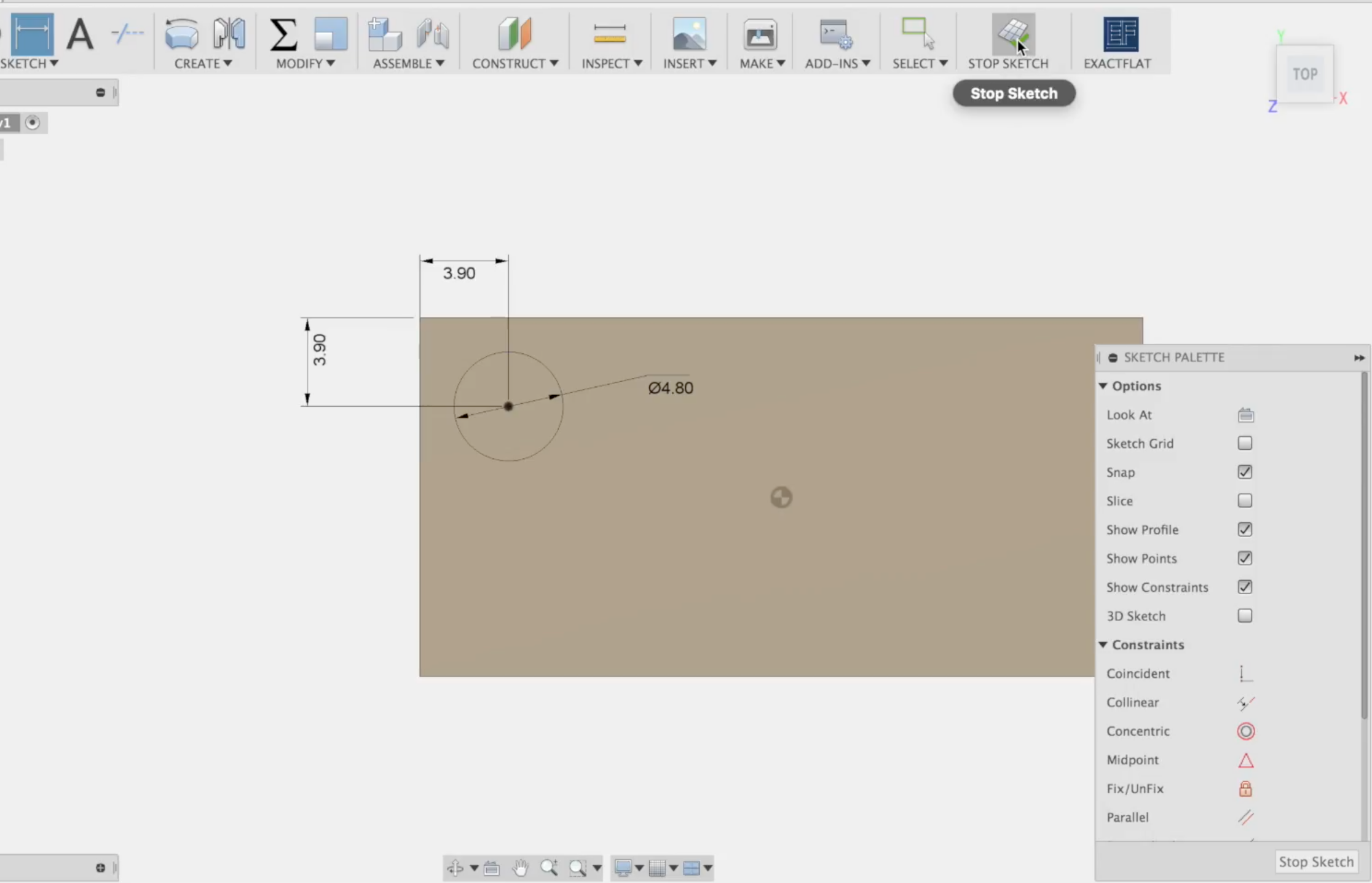Disable the Show Constraints toggle
This screenshot has width=1372, height=883.
1245,587
